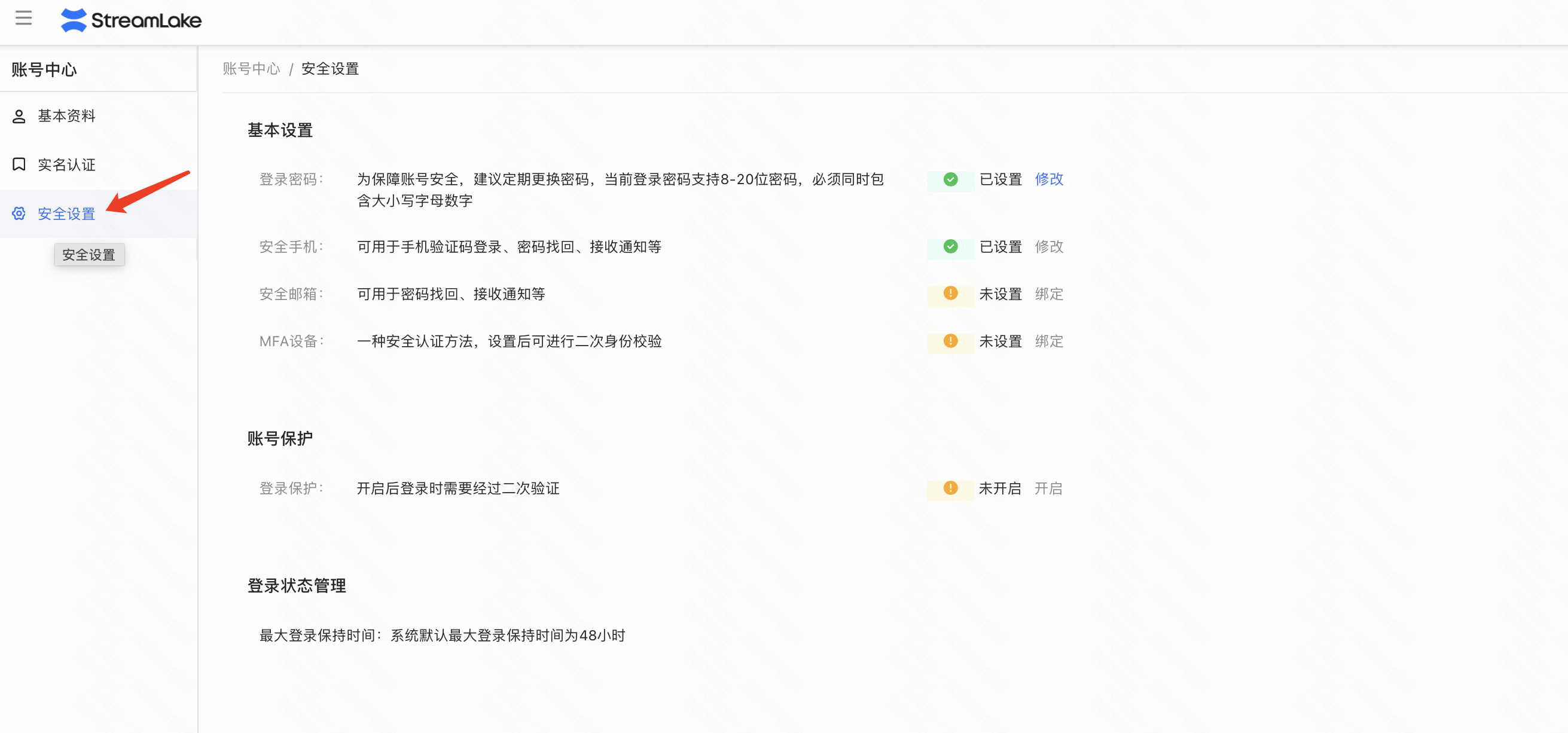Go to 账号中心 breadcrumb link
Screen dimensions: 1568x733
tap(251, 69)
